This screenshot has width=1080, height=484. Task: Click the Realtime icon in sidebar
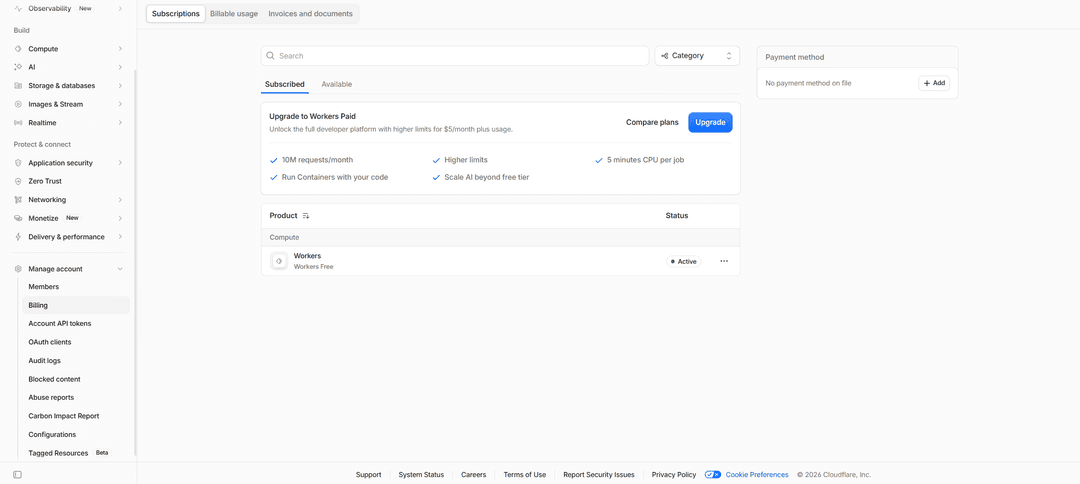[x=18, y=123]
